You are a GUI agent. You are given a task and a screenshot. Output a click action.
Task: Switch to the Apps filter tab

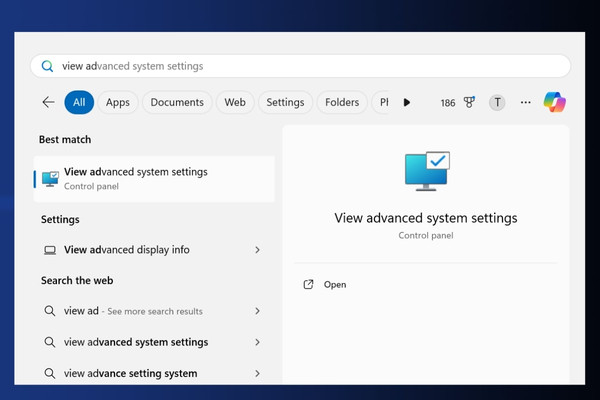point(118,102)
